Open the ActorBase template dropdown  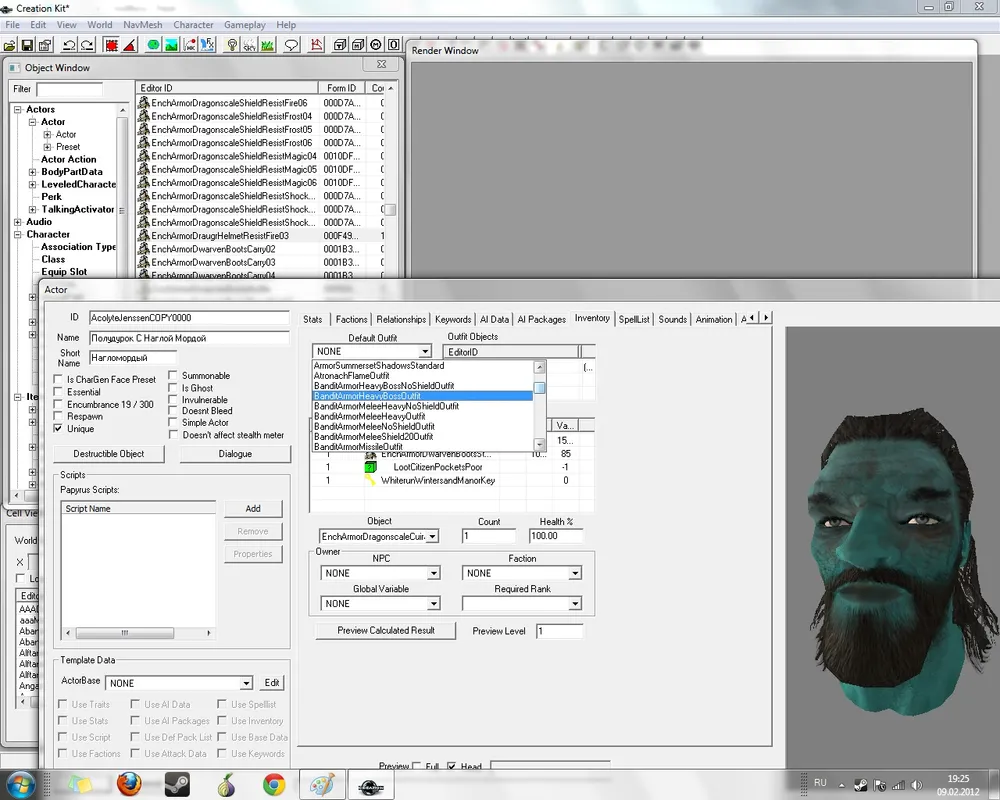coord(246,684)
